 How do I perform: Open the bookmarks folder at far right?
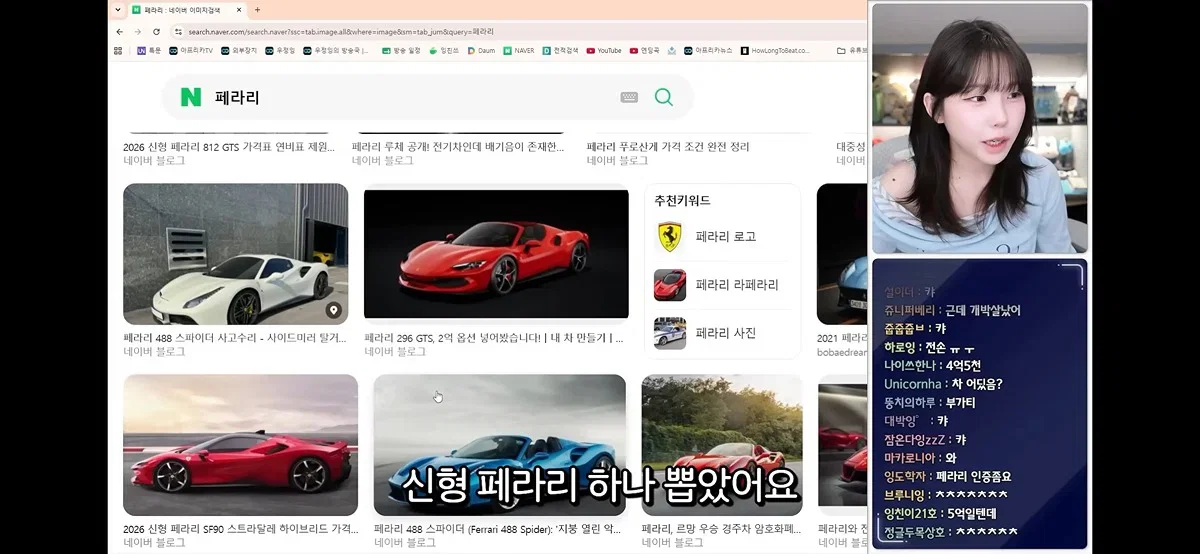tap(851, 50)
